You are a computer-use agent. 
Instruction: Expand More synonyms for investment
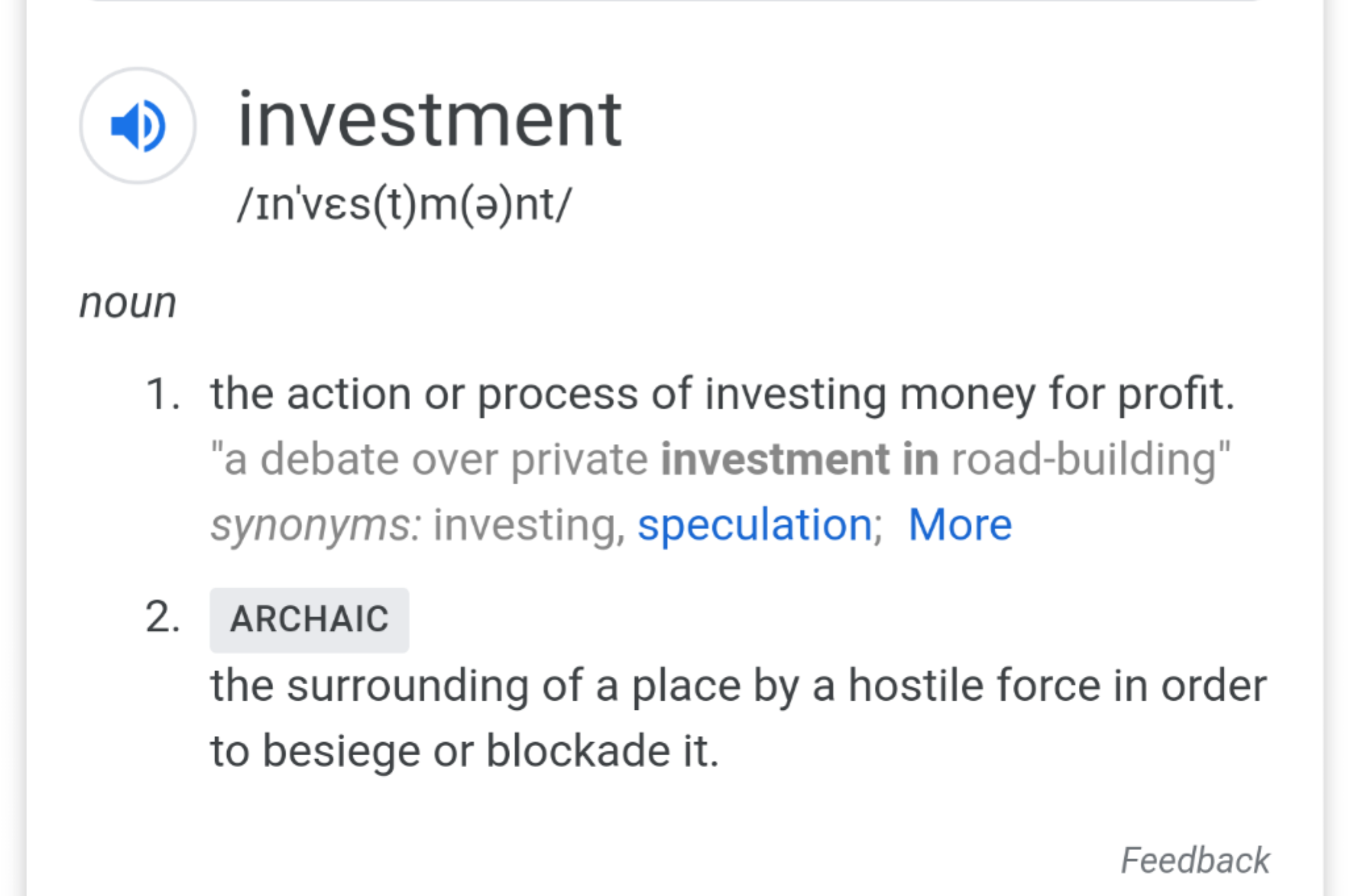[960, 525]
